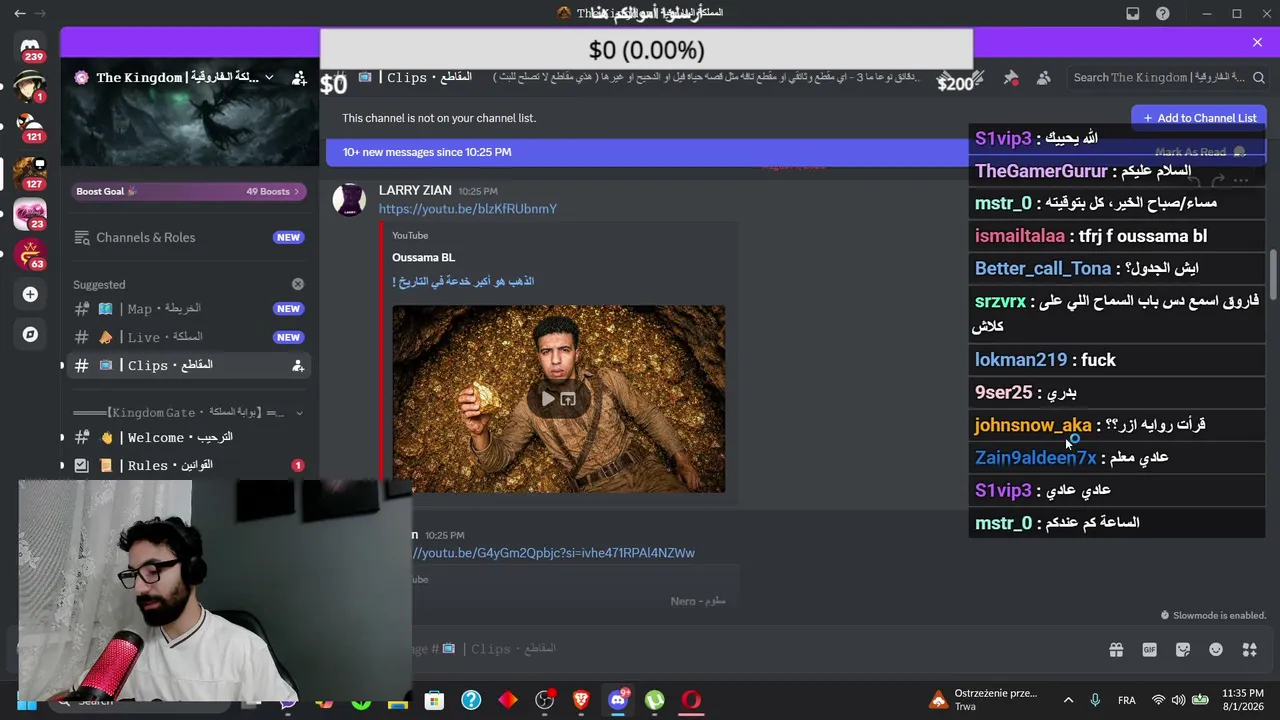
Task: Open the sticker picker
Action: point(1183,650)
